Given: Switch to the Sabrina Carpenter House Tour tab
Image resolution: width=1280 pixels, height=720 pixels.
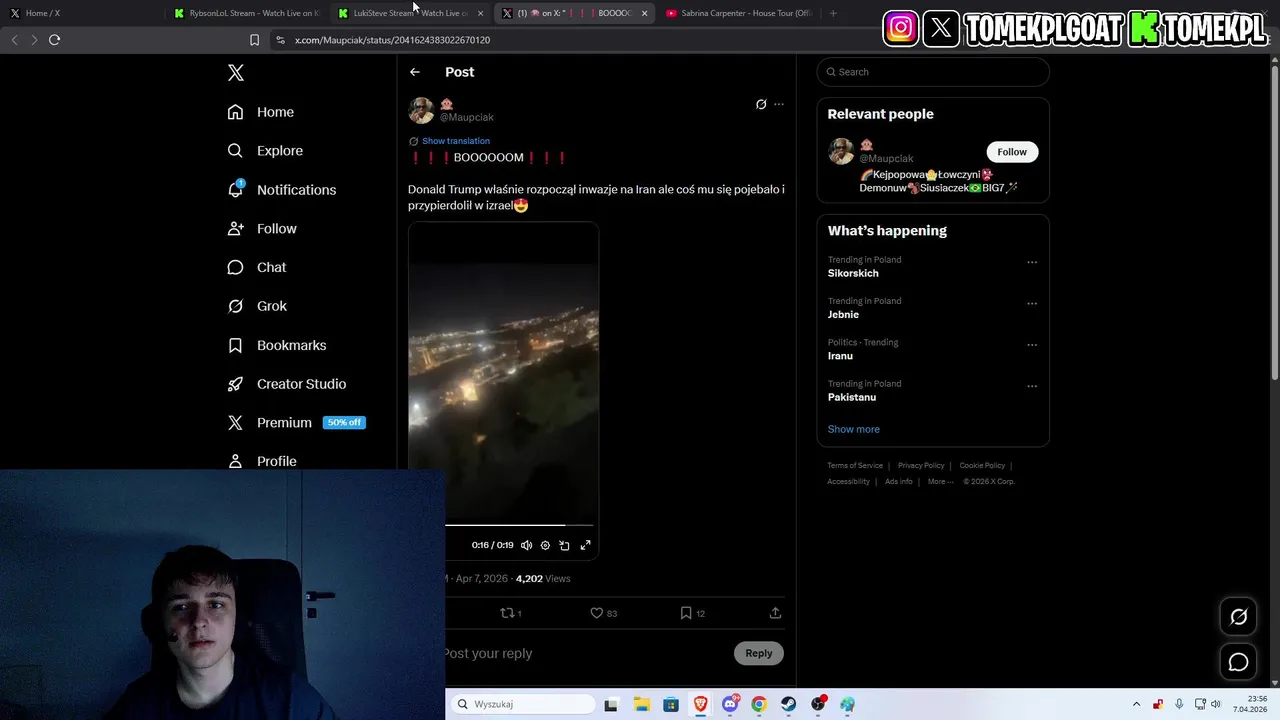Looking at the screenshot, I should click(740, 13).
